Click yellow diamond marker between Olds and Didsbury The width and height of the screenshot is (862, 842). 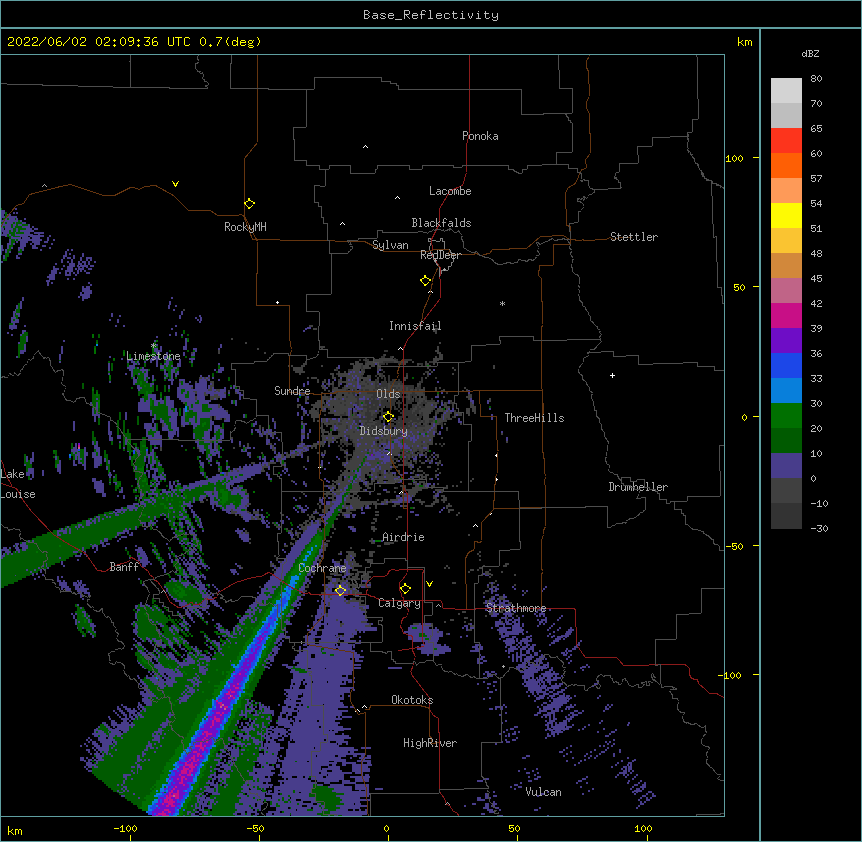click(x=388, y=417)
